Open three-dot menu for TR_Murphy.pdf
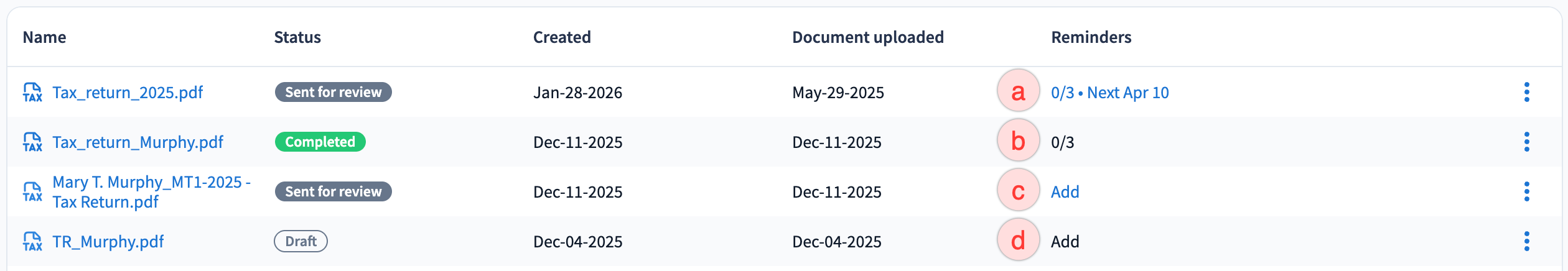The width and height of the screenshot is (1568, 271). click(1526, 242)
